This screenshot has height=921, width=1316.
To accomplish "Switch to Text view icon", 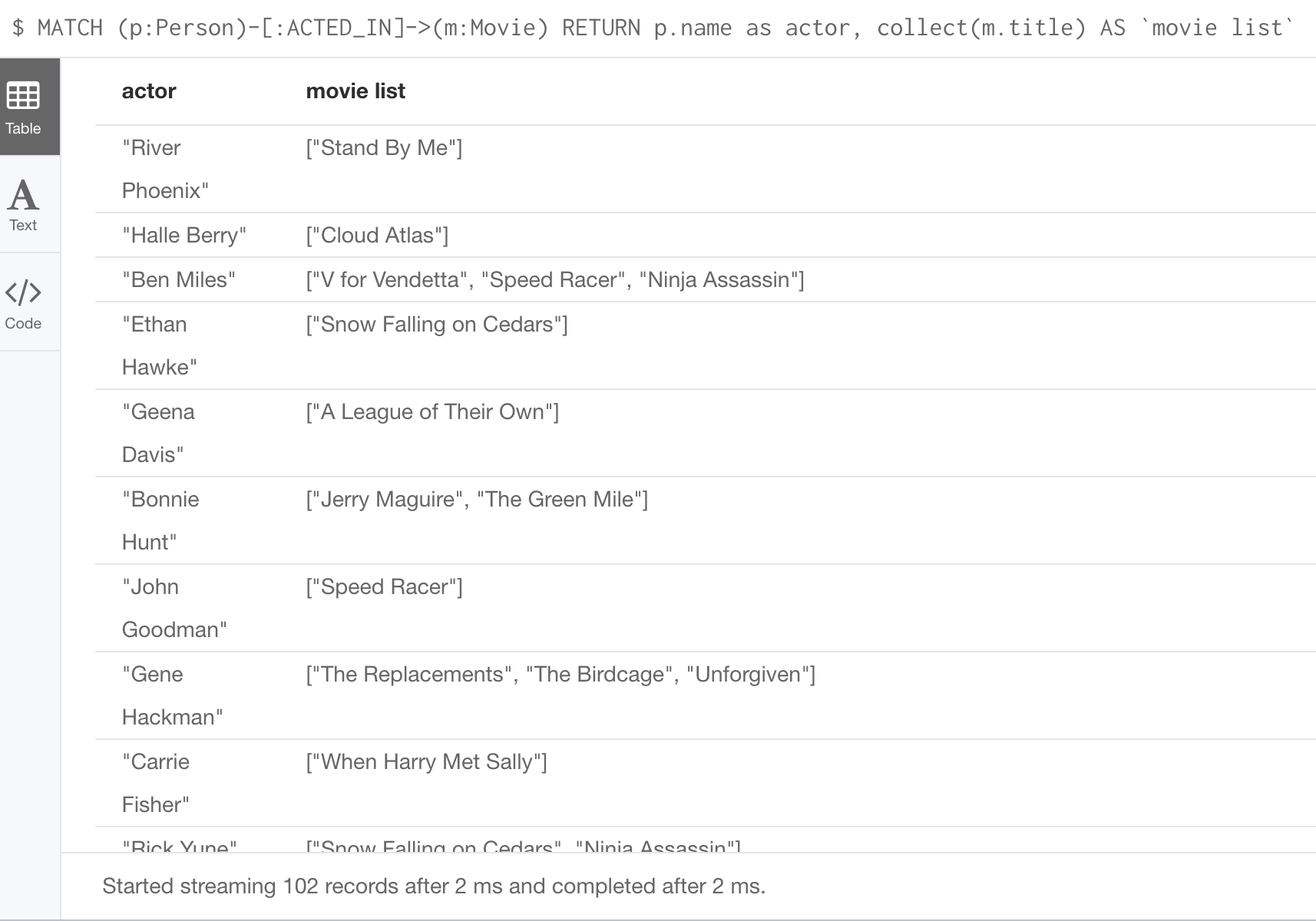I will click(x=23, y=195).
